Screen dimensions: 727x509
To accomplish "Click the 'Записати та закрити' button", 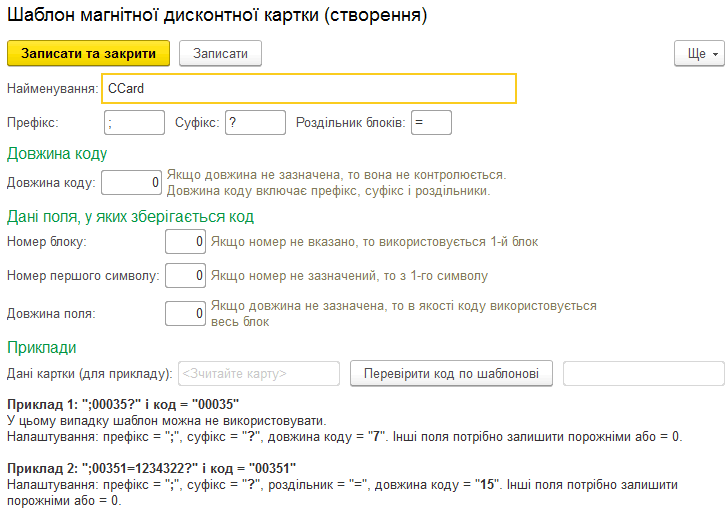I will tap(88, 53).
